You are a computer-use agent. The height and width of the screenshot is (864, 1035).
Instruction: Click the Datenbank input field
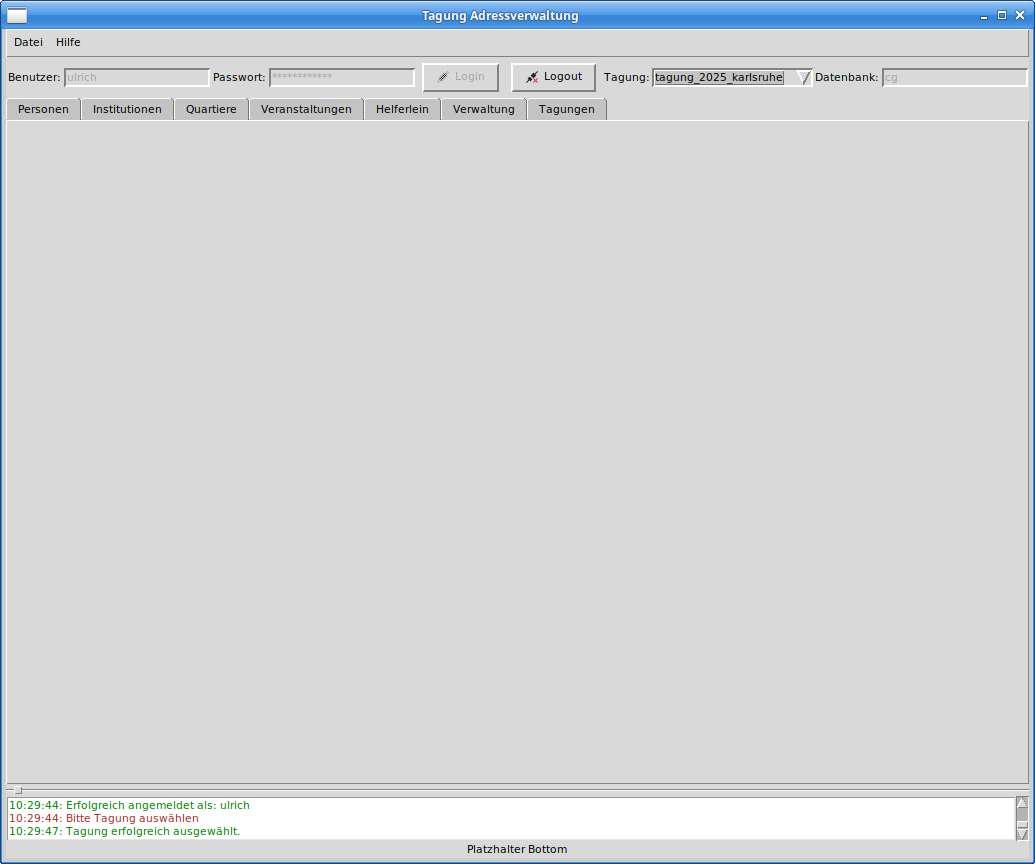tap(954, 77)
